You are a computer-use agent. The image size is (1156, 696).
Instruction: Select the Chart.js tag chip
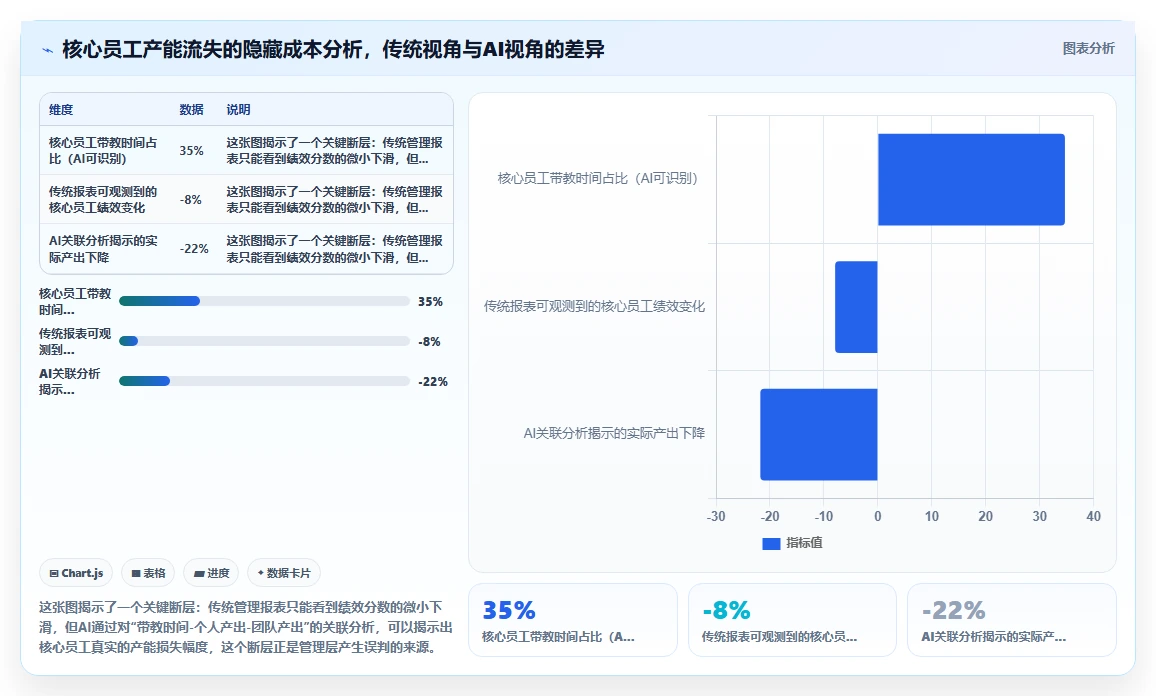[x=76, y=573]
